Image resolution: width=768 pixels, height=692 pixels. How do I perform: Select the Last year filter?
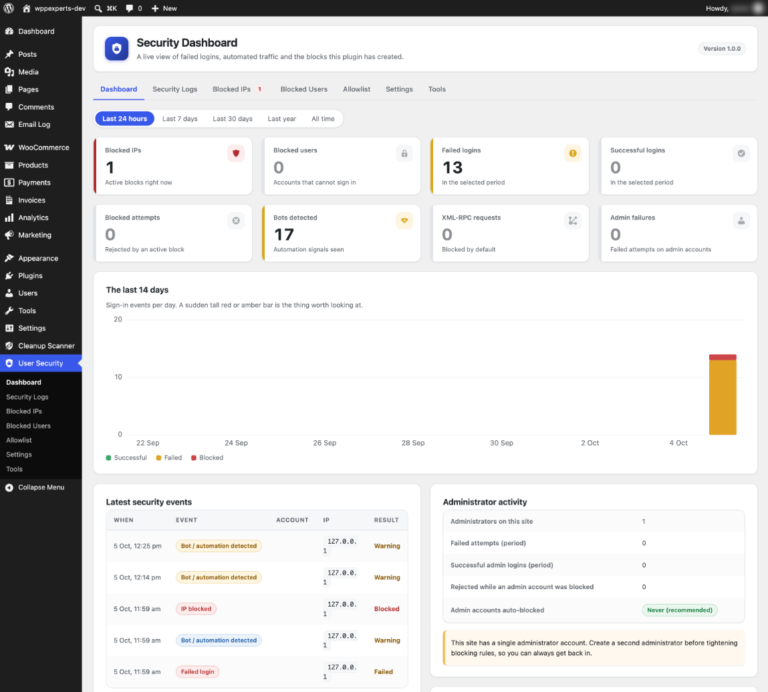(282, 119)
